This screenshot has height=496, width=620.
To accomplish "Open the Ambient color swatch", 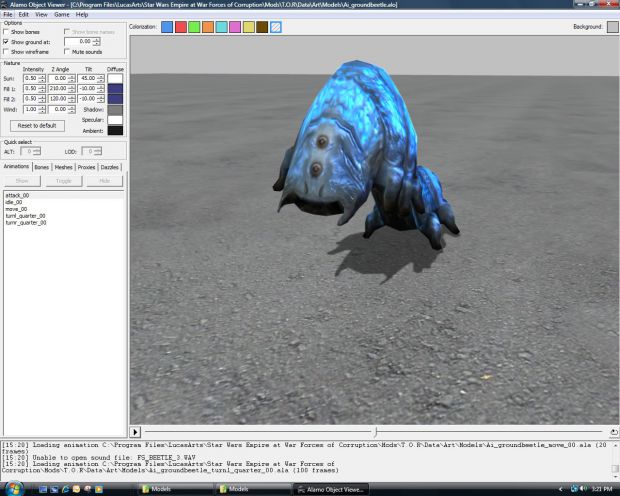I will click(115, 131).
